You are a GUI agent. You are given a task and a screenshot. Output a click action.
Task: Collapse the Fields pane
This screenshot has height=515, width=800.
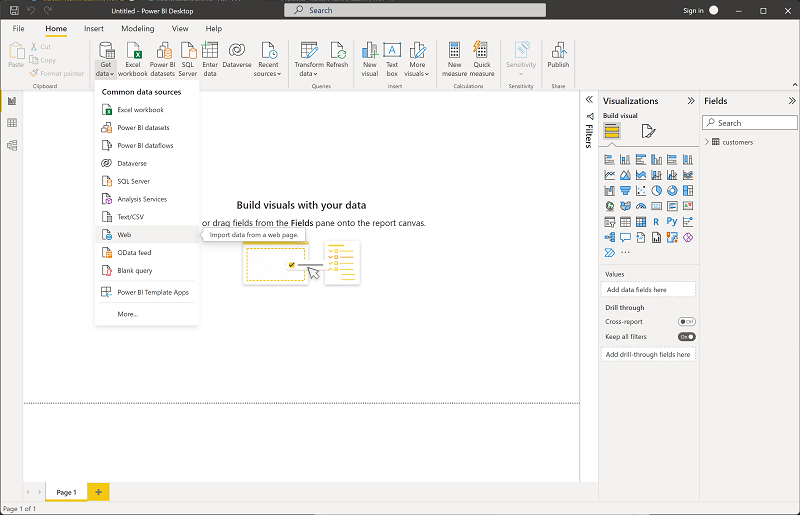click(x=792, y=101)
